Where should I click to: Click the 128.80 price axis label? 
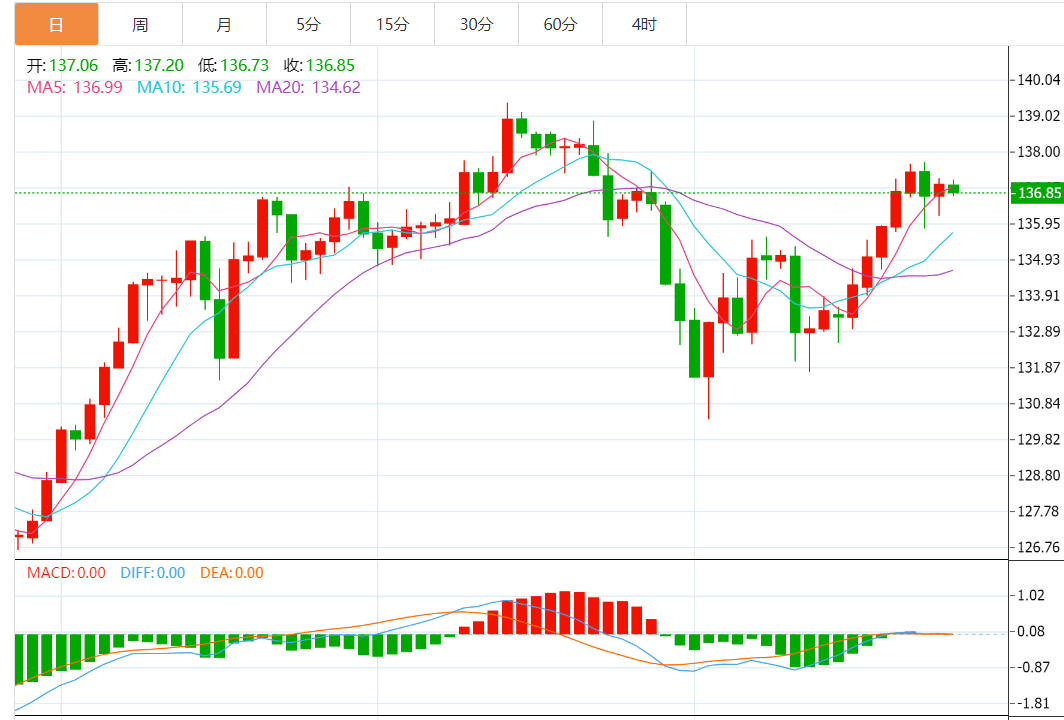1039,476
